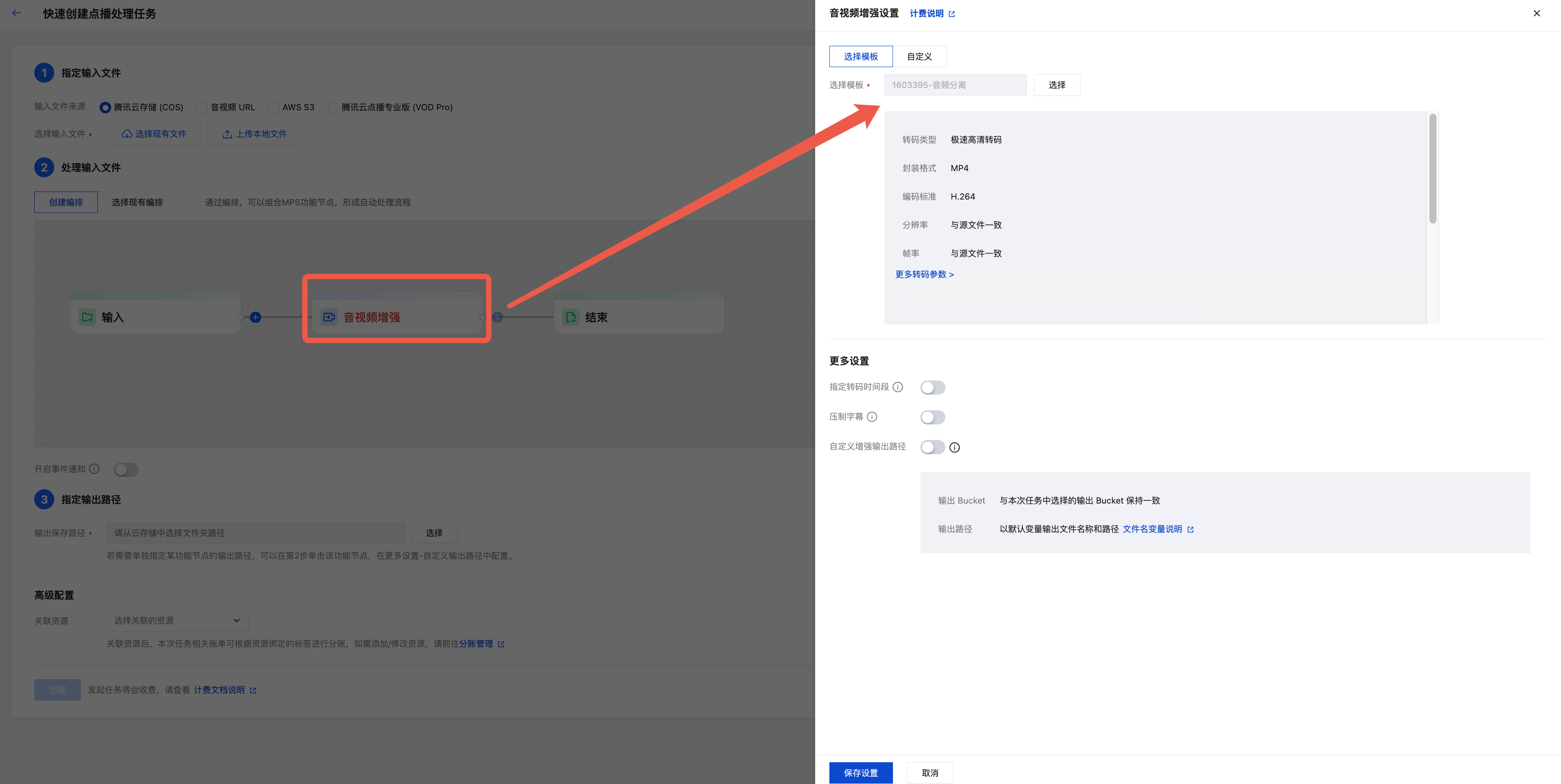The image size is (1561, 784).
Task: Select the 音视频 URL radio option
Action: tap(202, 107)
